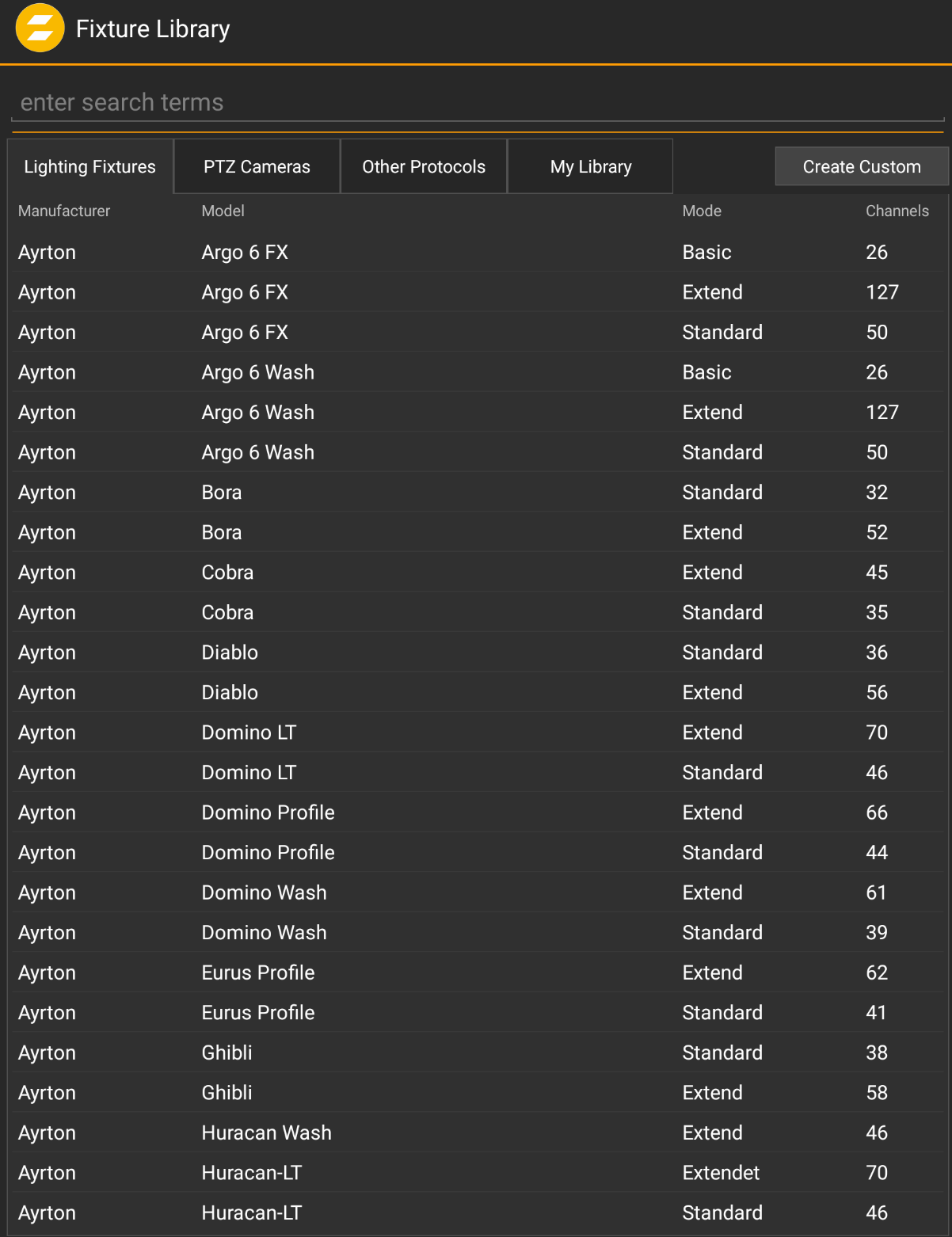952x1237 pixels.
Task: Switch to the My Library tab
Action: pos(591,166)
